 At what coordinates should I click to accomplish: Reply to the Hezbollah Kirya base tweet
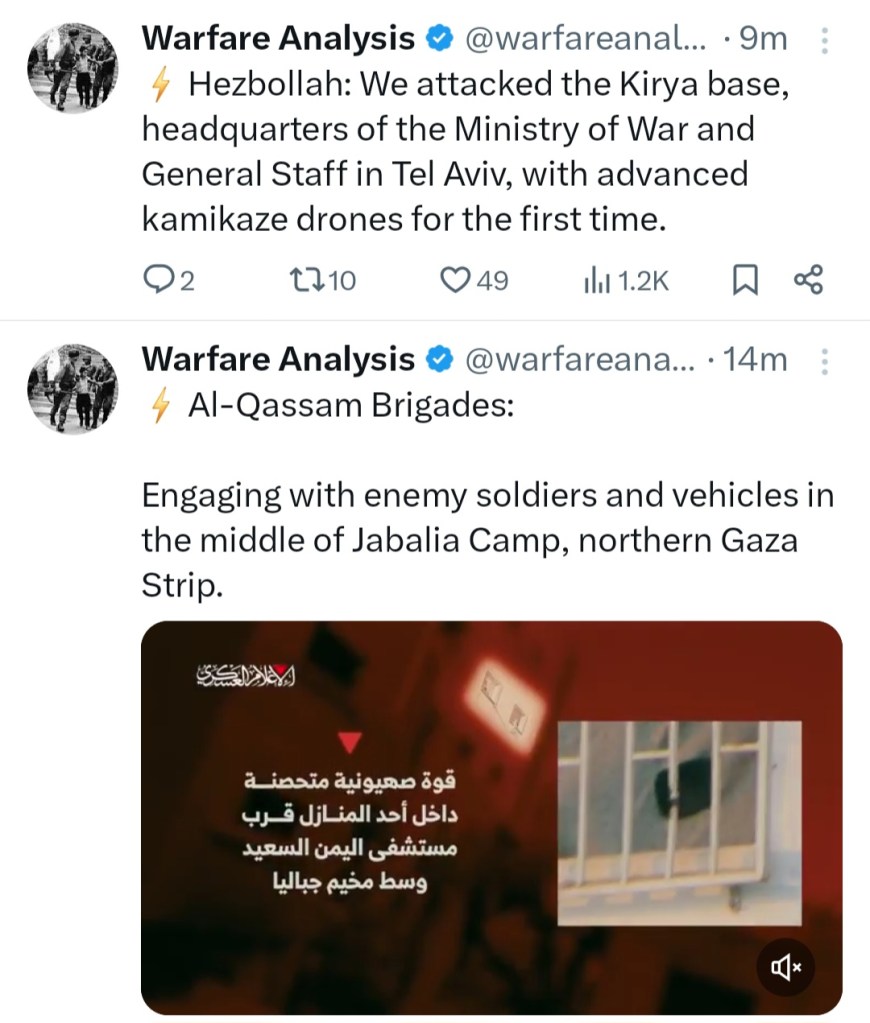pyautogui.click(x=158, y=282)
